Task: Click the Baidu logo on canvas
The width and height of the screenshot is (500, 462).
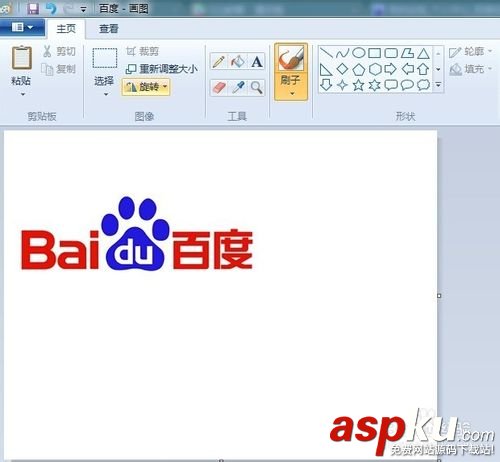Action: tap(137, 234)
